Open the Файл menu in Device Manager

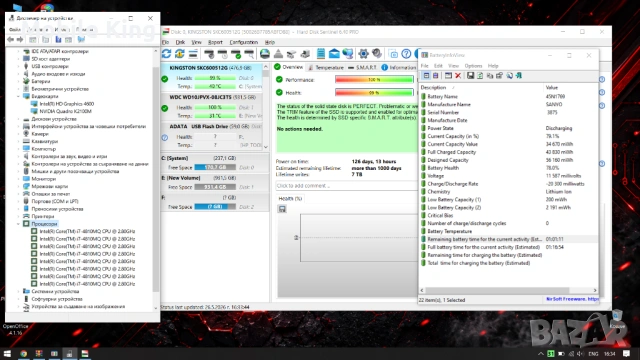(15, 29)
